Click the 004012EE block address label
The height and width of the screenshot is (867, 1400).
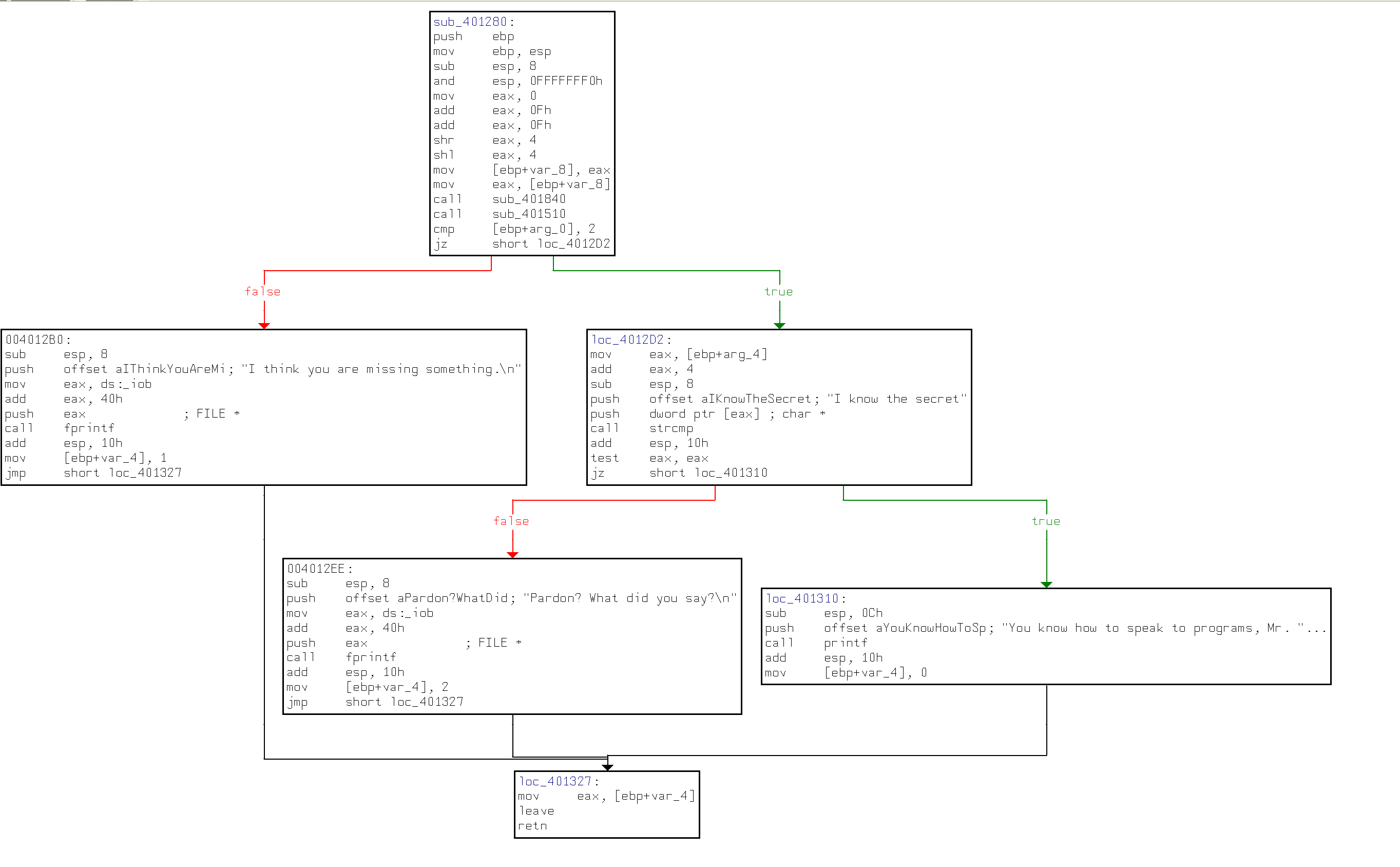(x=316, y=569)
